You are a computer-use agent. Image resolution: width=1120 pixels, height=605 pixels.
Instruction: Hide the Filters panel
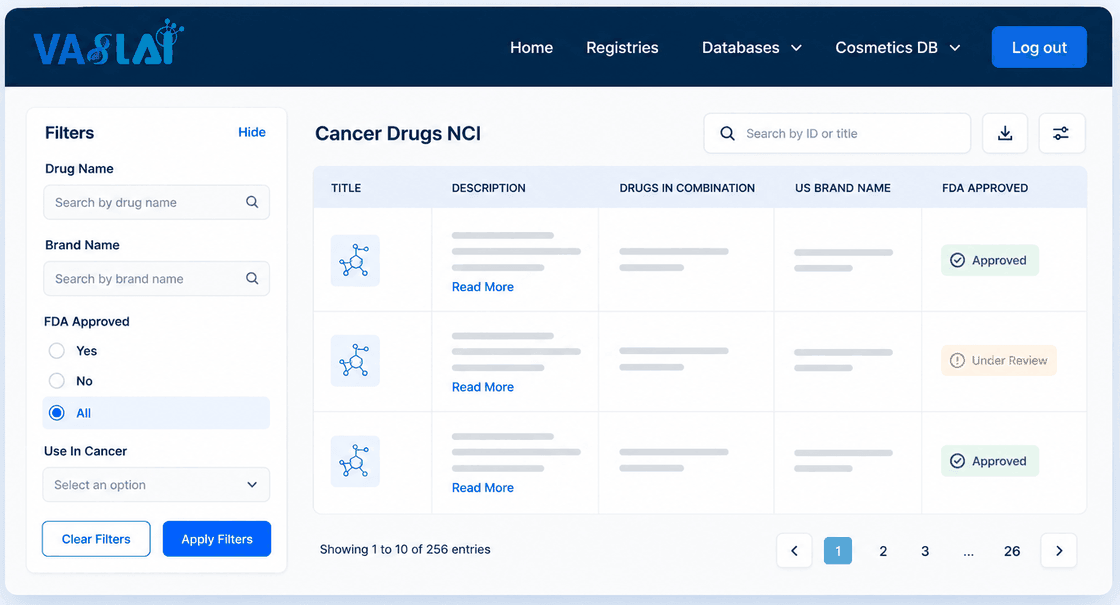[x=251, y=132]
